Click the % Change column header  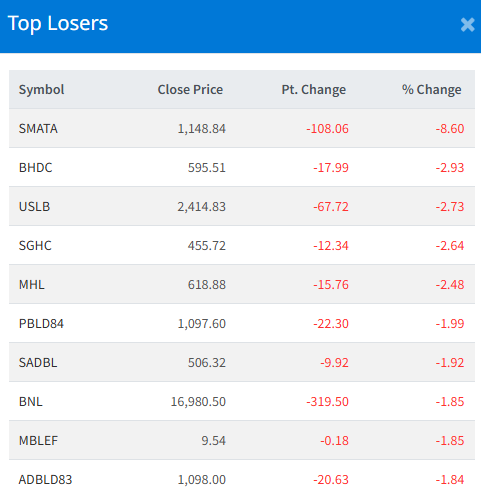432,90
